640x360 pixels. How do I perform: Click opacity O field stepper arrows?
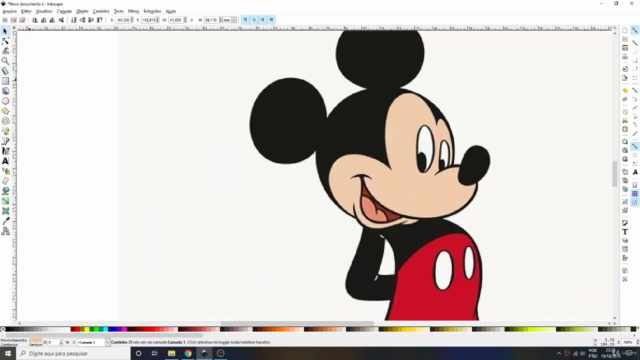tap(61, 342)
